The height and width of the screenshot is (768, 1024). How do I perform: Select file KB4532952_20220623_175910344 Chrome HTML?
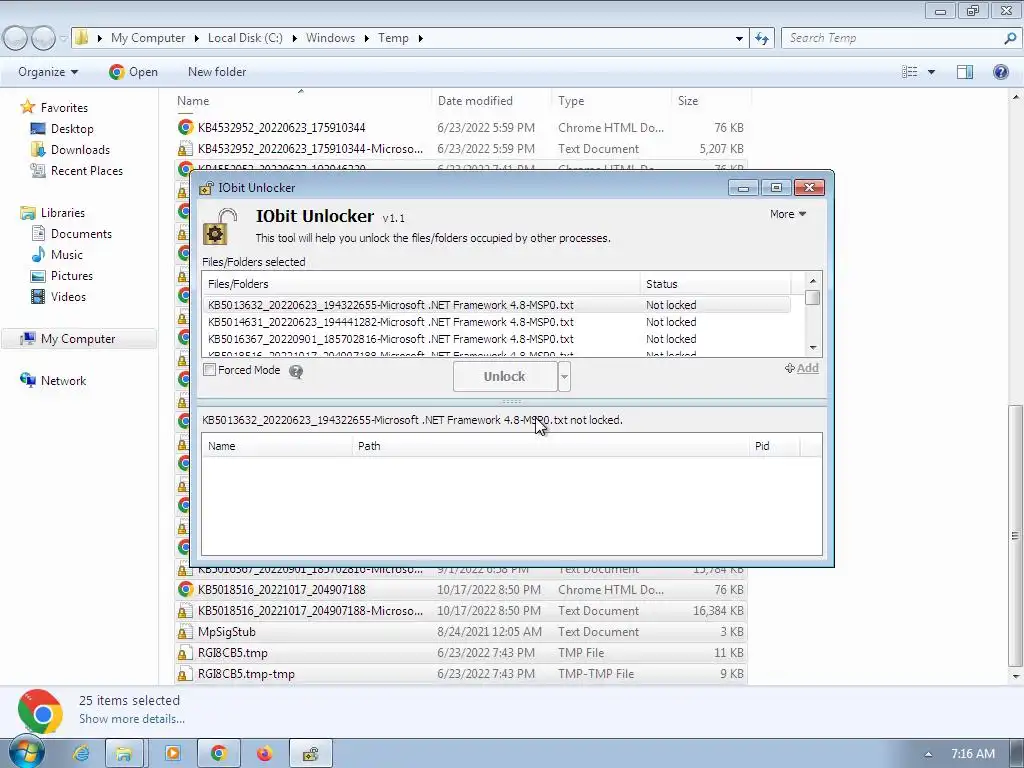click(x=460, y=127)
